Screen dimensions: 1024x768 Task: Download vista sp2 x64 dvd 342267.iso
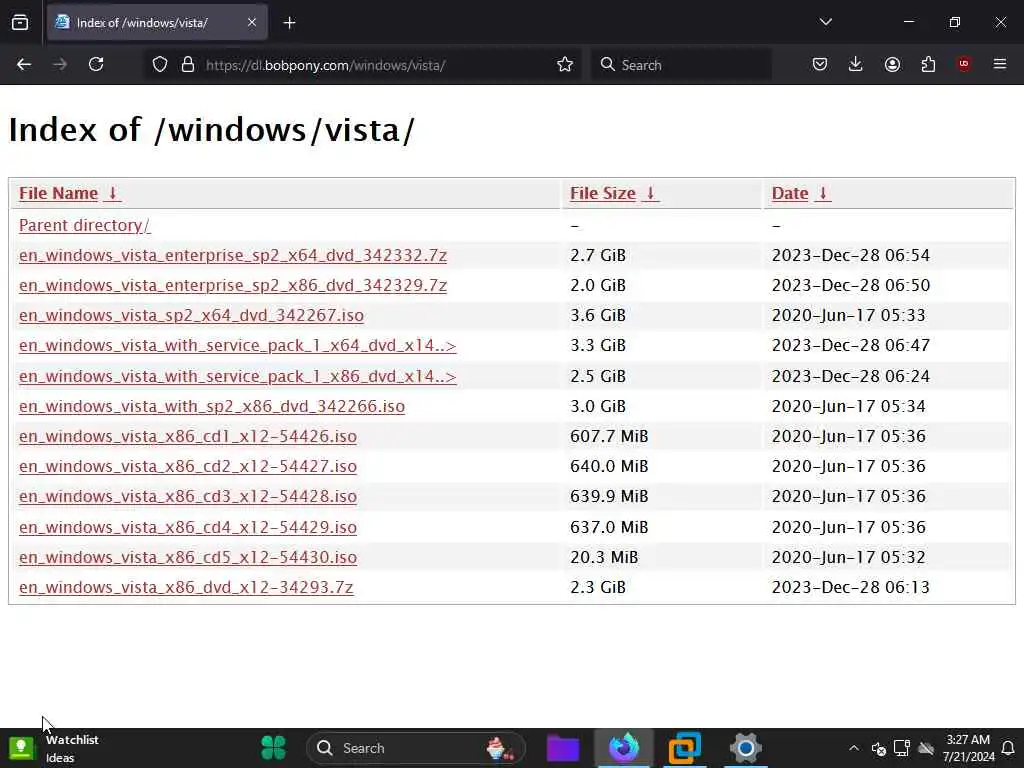click(x=191, y=315)
